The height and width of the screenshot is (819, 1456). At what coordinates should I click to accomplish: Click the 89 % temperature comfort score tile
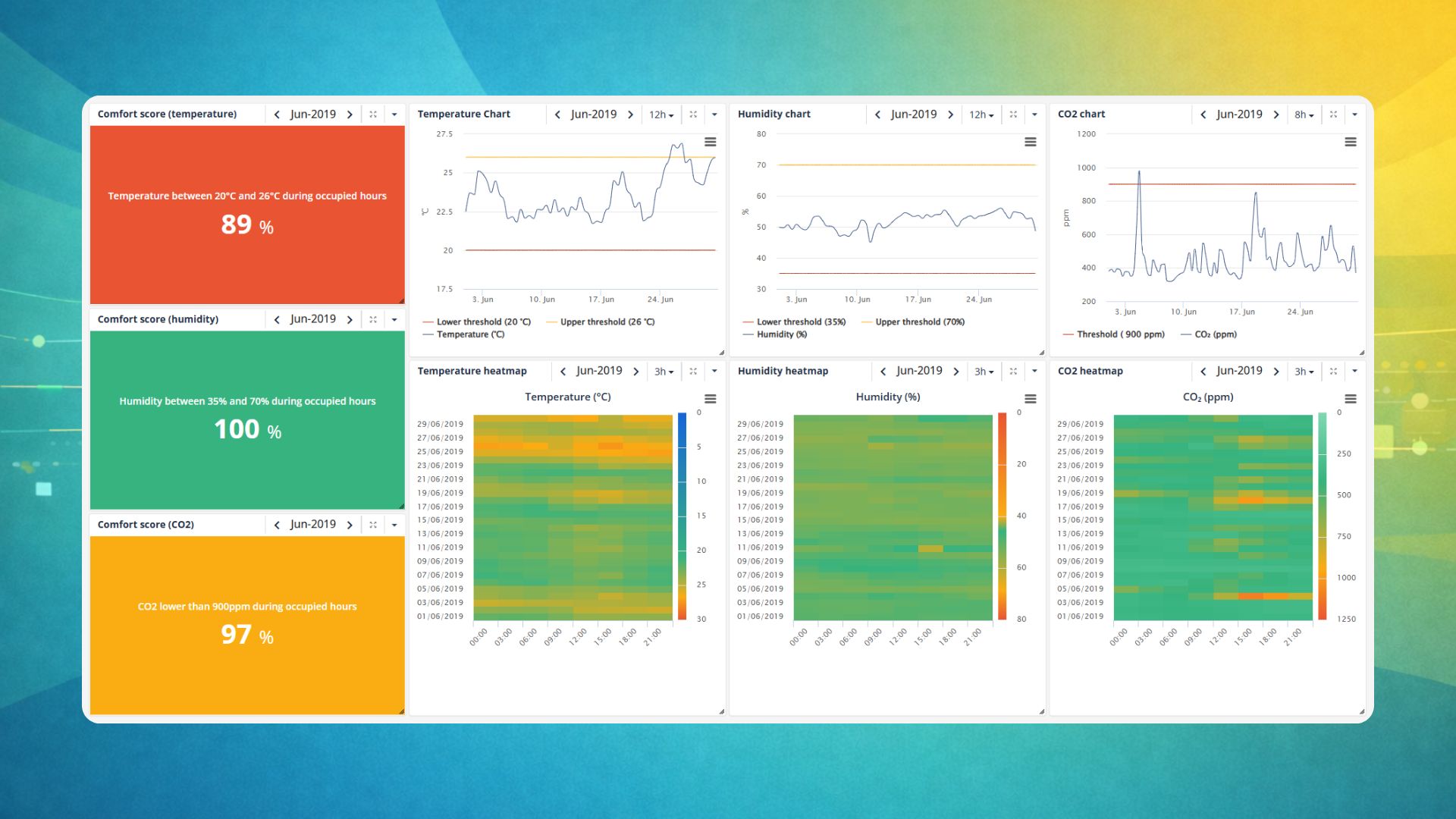click(x=247, y=215)
